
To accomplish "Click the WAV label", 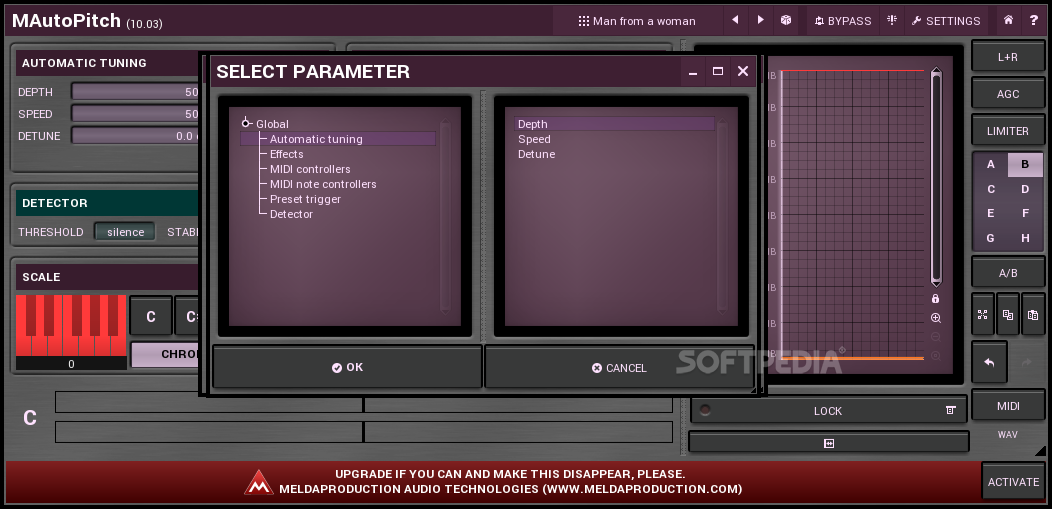I will tap(1007, 435).
